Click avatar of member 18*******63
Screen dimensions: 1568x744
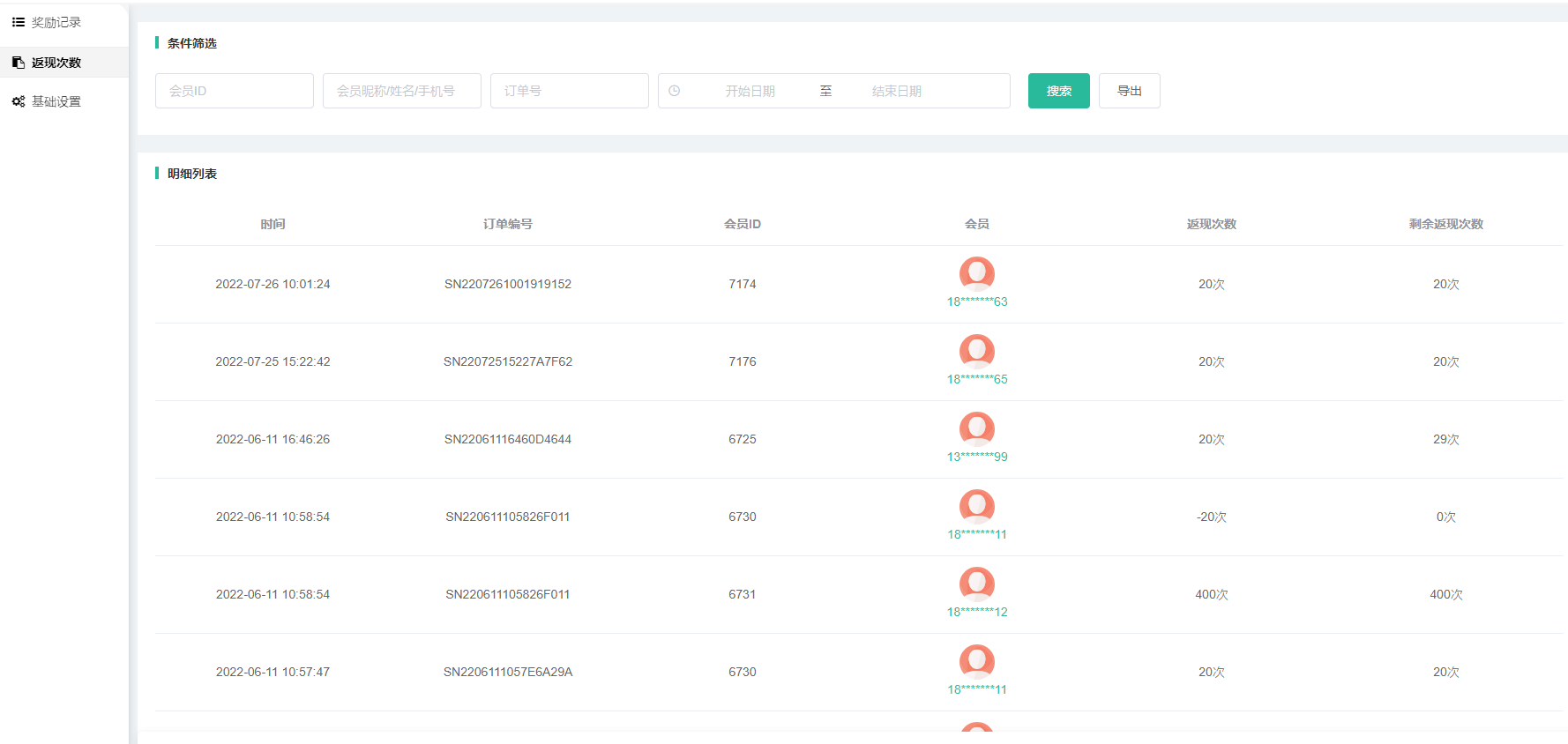(x=976, y=273)
